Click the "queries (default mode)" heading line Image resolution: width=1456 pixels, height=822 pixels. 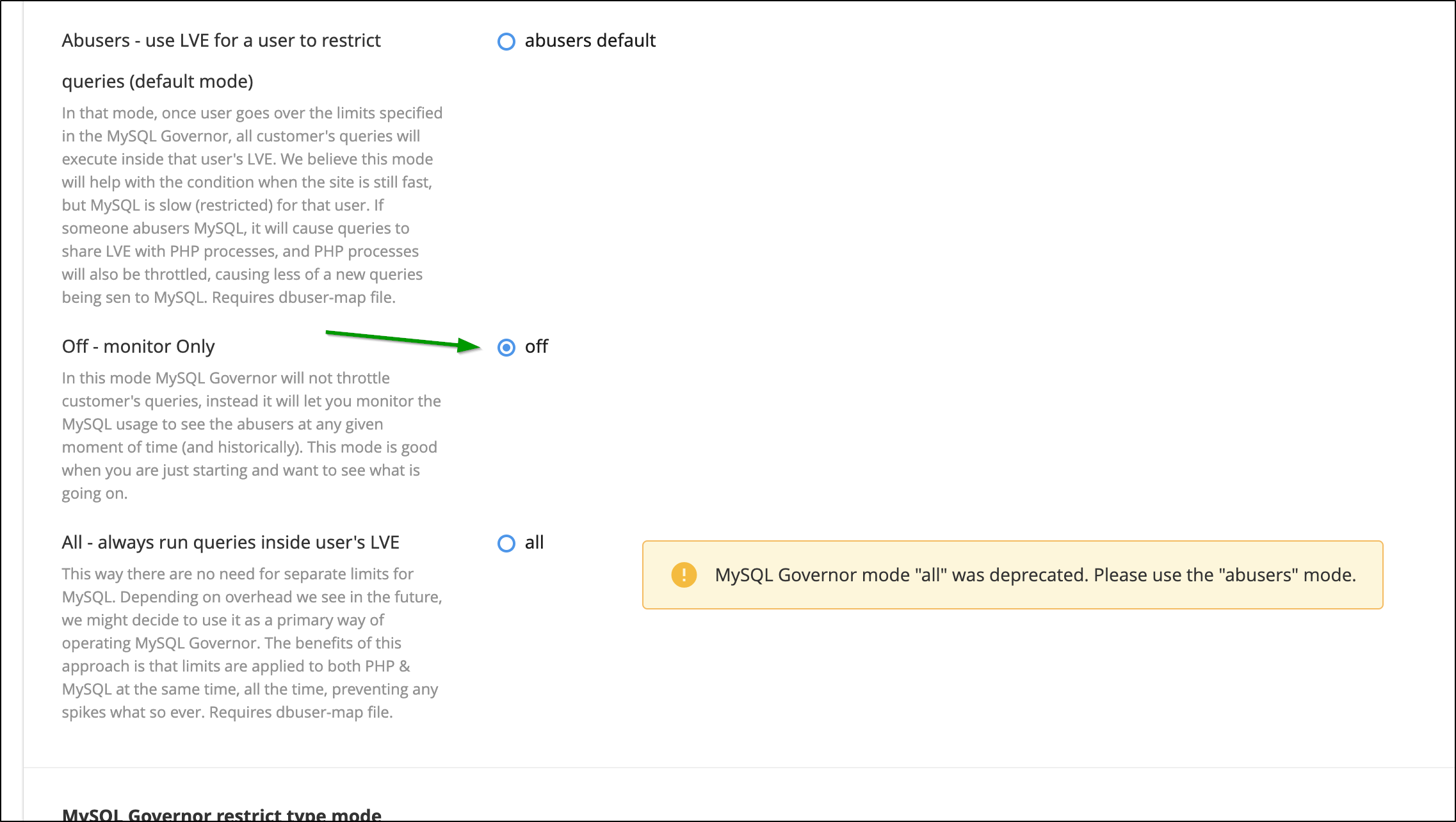[x=158, y=82]
